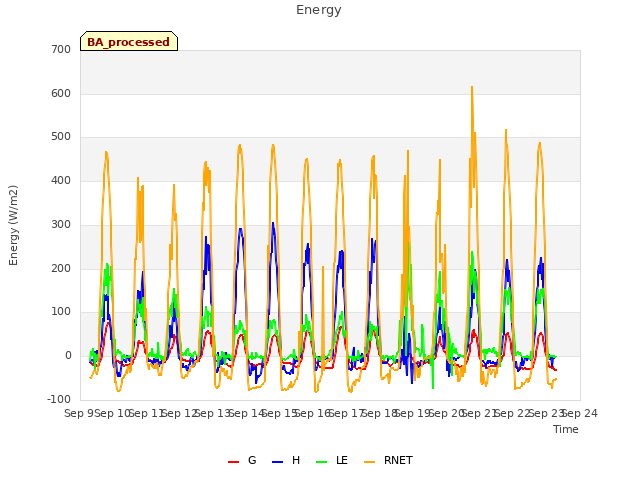
Task: Click the 500 y-axis tick label
Action: tap(61, 137)
